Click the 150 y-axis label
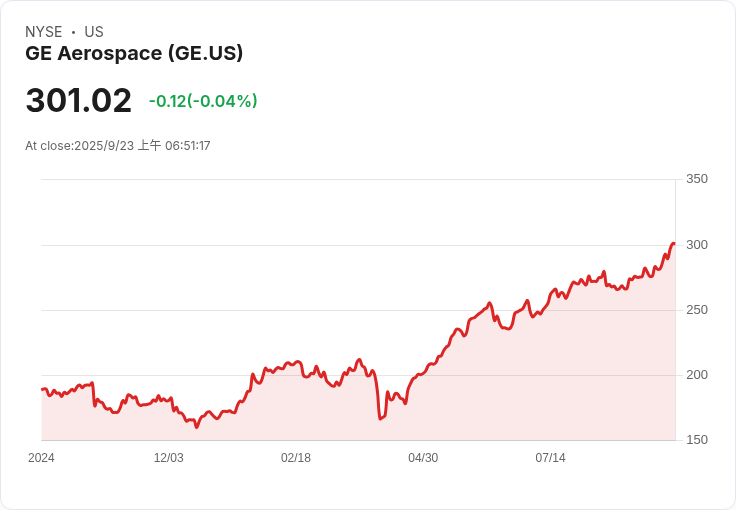This screenshot has height=510, width=736. click(x=697, y=440)
